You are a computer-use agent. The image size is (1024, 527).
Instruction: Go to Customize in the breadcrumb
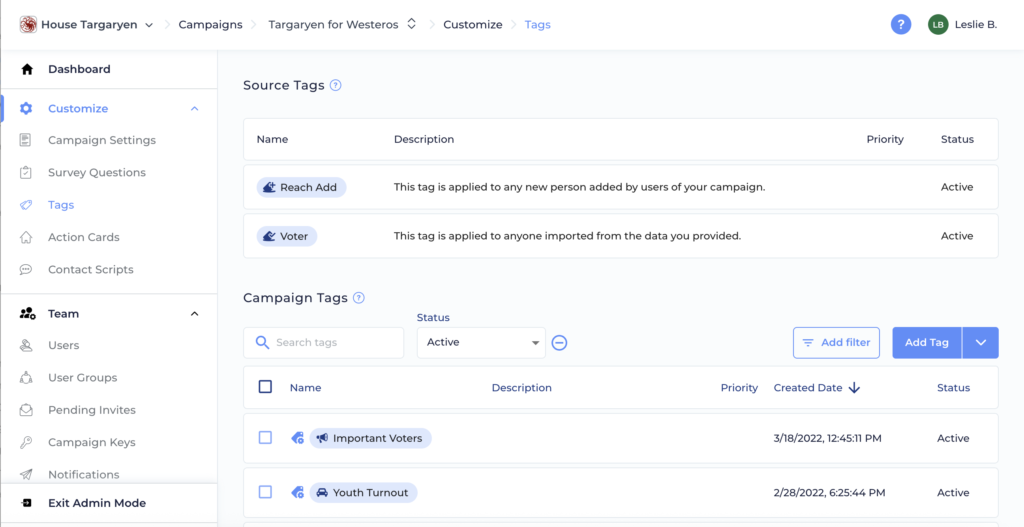pos(473,25)
